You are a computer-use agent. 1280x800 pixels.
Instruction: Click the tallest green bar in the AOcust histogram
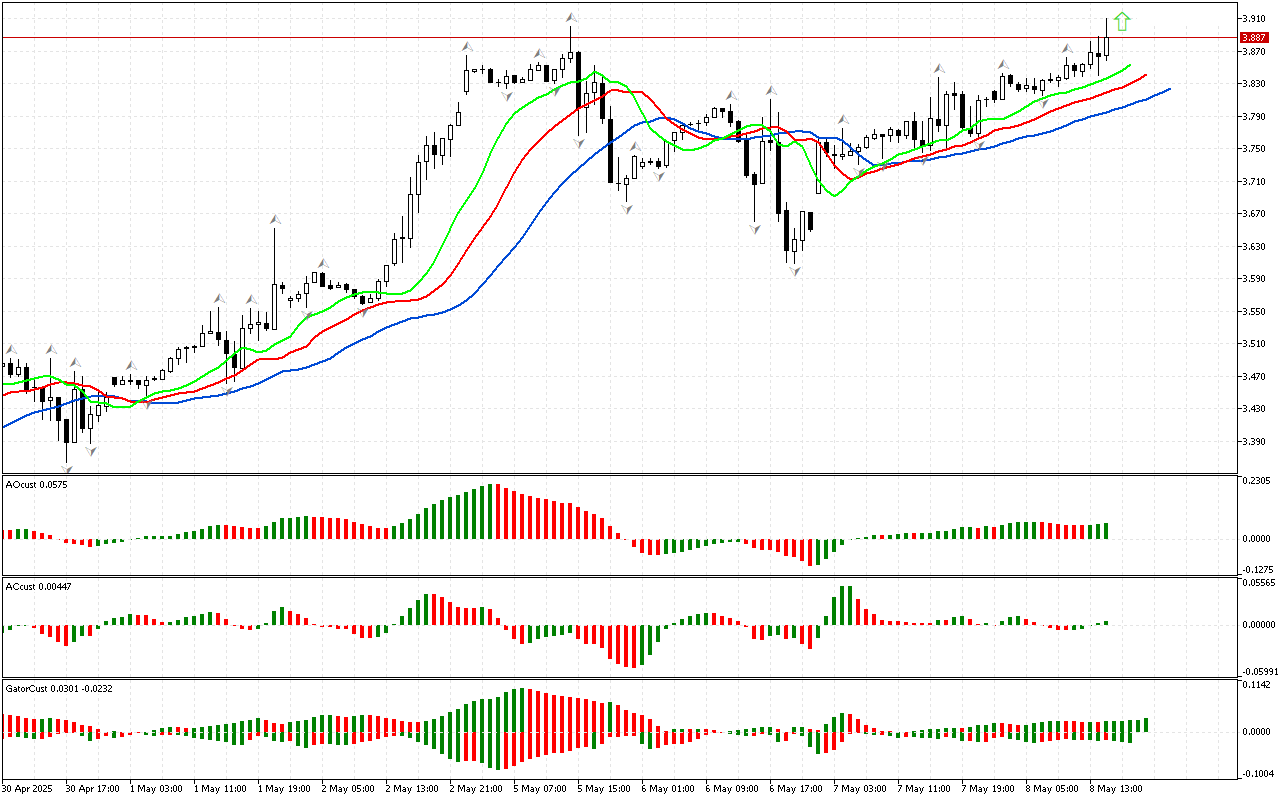(490, 512)
